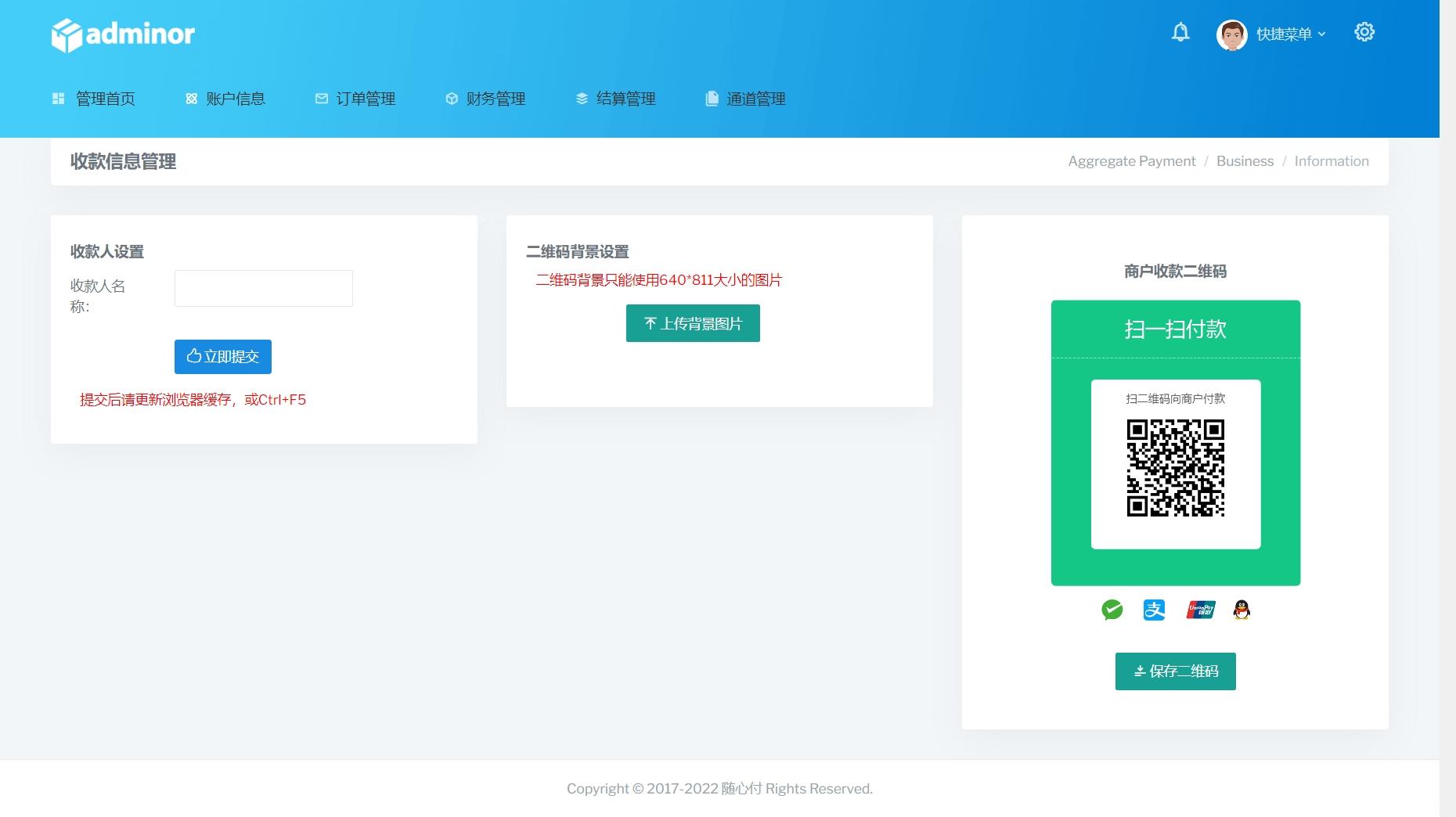The image size is (1456, 817).
Task: Click the Aggregate Payment breadcrumb
Action: click(1132, 161)
